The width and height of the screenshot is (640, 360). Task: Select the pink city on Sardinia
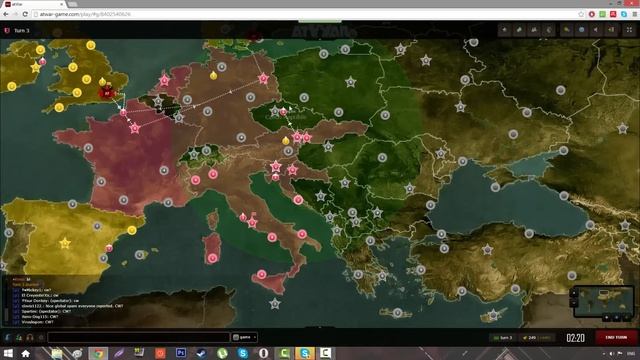point(212,258)
